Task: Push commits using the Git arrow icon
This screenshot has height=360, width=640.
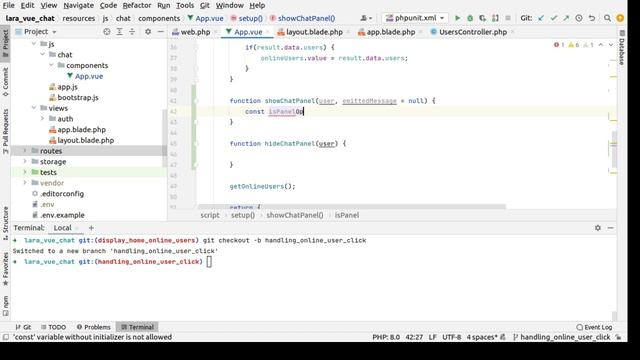Action: pyautogui.click(x=566, y=18)
